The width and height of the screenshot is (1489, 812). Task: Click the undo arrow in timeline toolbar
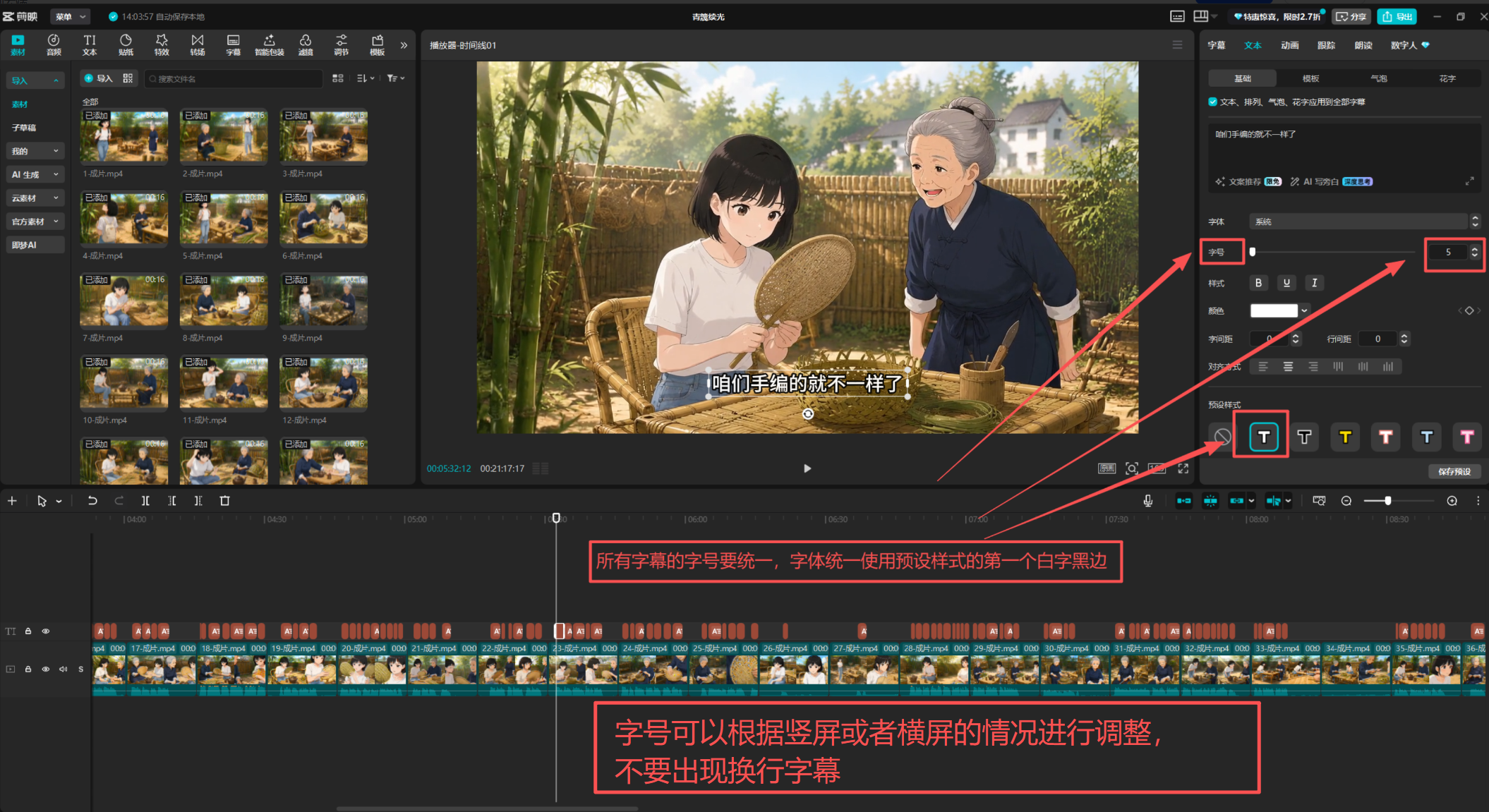click(92, 501)
